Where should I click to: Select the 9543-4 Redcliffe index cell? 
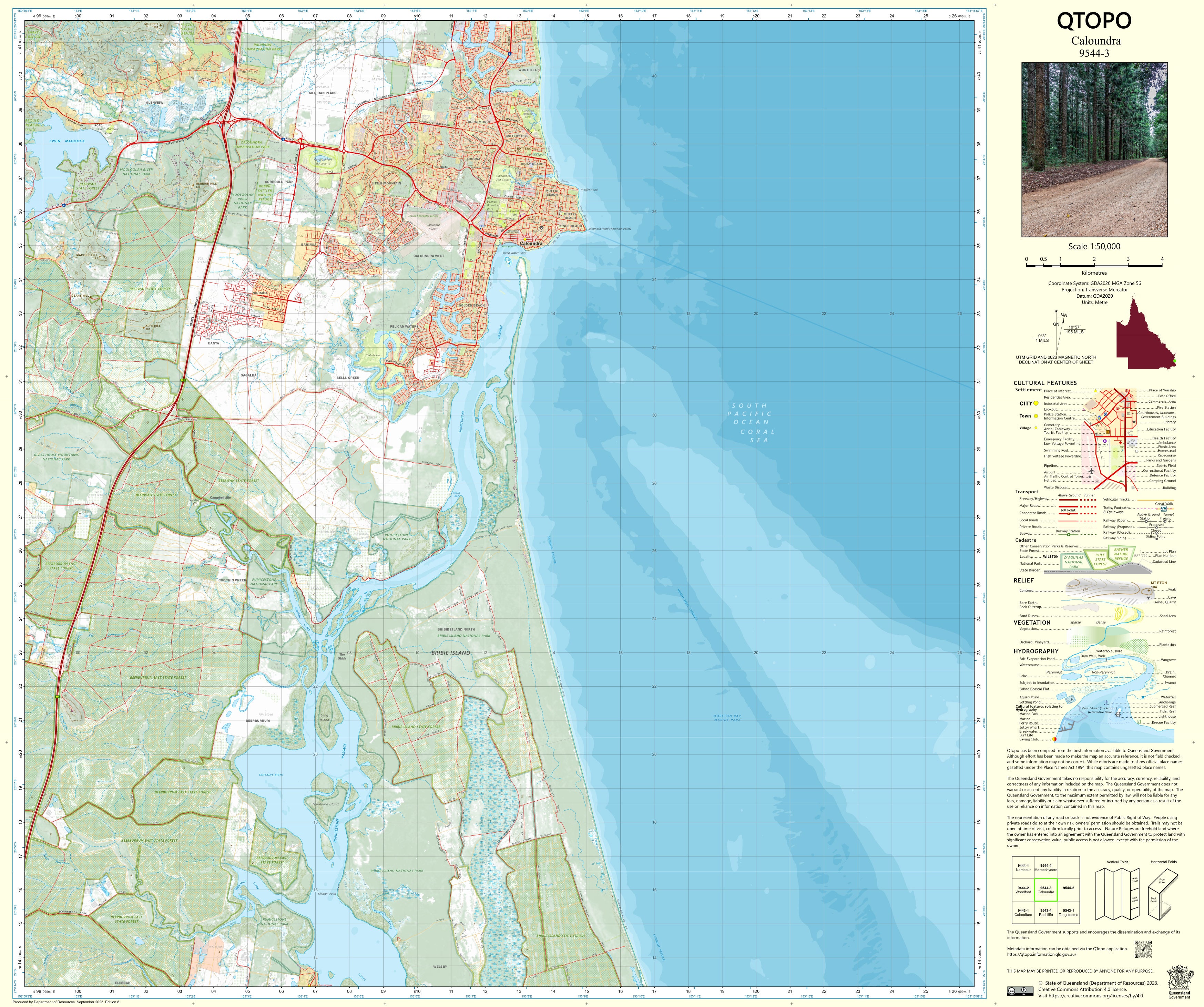click(1046, 913)
